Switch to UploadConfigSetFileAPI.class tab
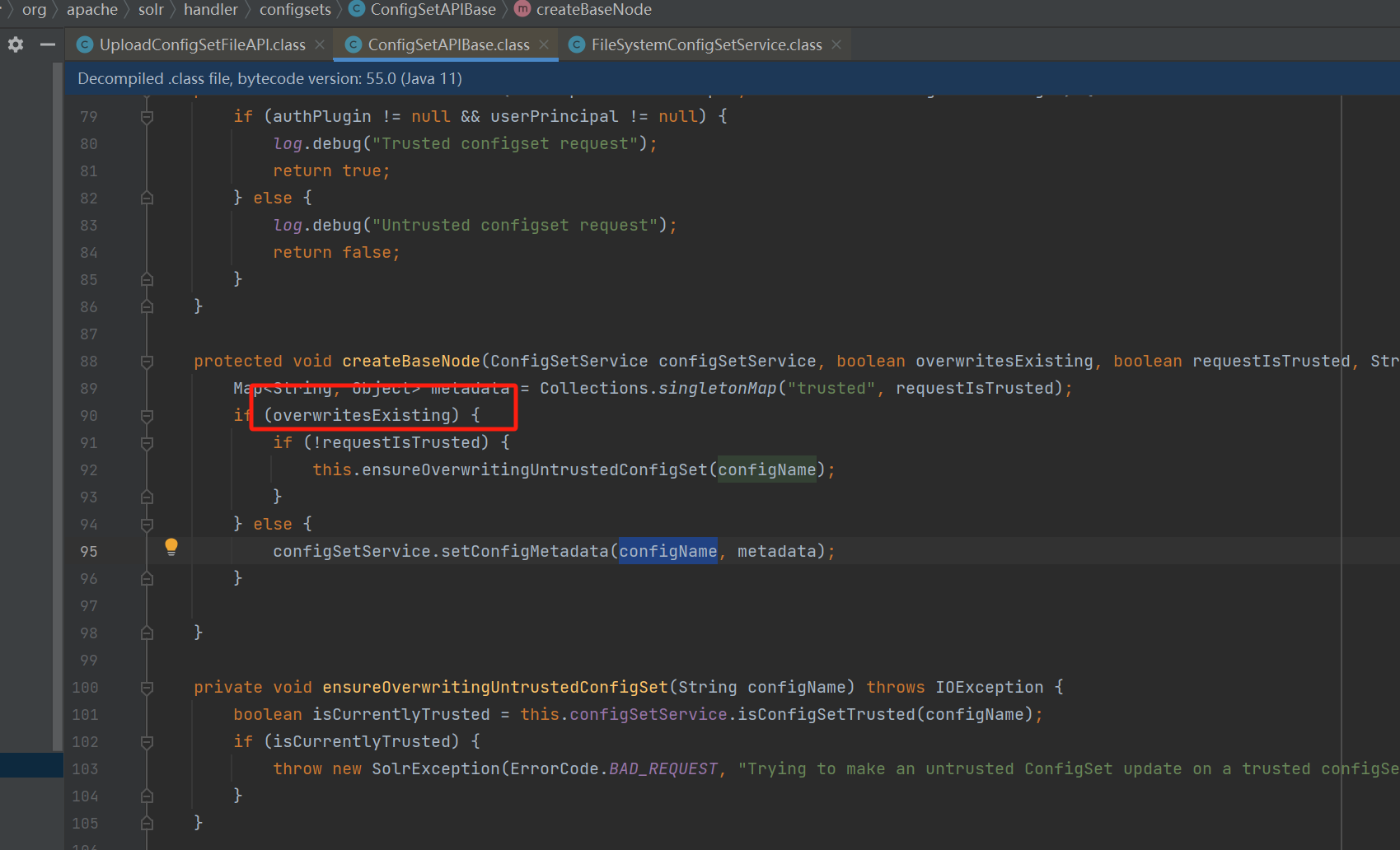 (200, 44)
